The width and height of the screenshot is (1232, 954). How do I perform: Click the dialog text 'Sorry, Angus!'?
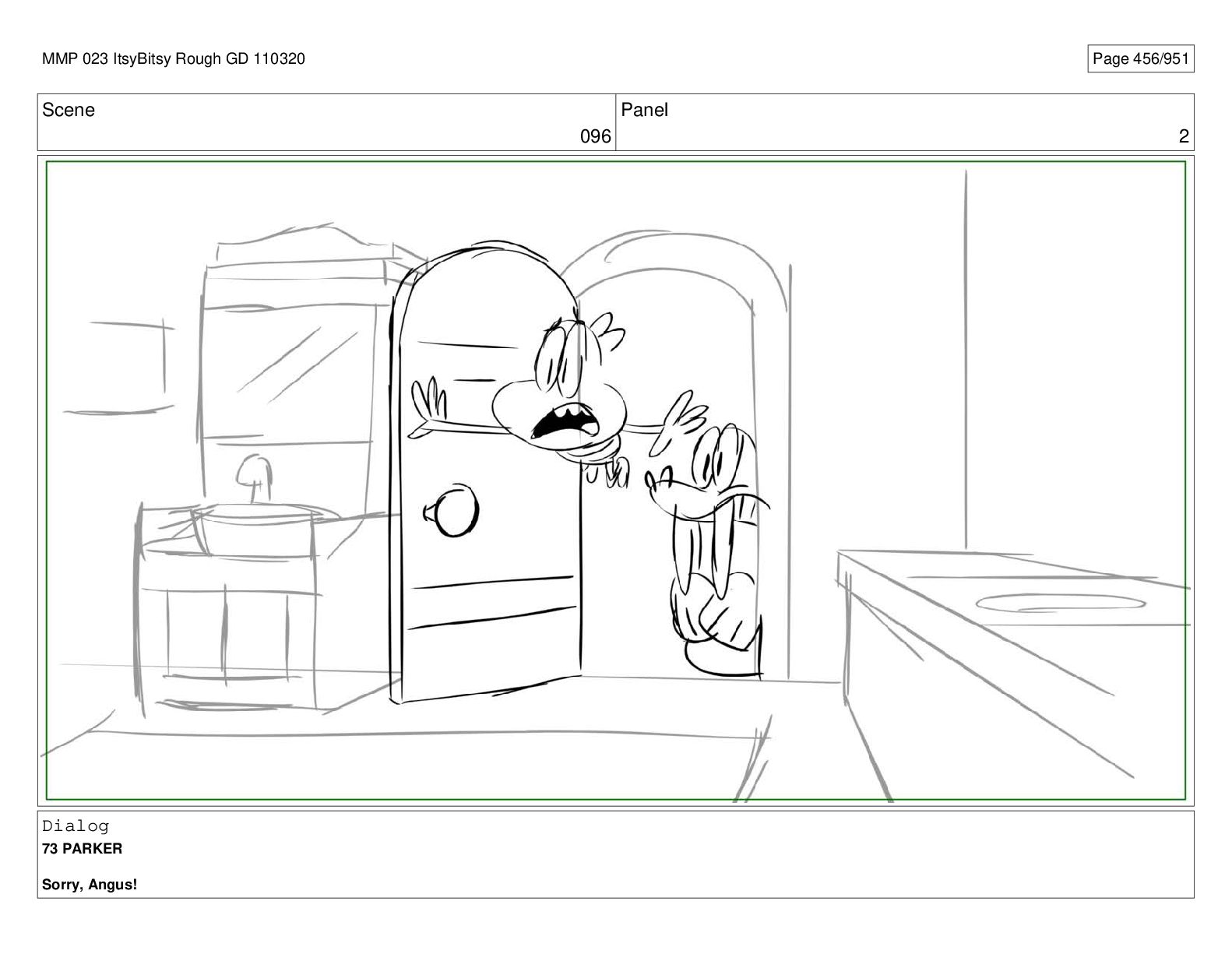point(90,884)
